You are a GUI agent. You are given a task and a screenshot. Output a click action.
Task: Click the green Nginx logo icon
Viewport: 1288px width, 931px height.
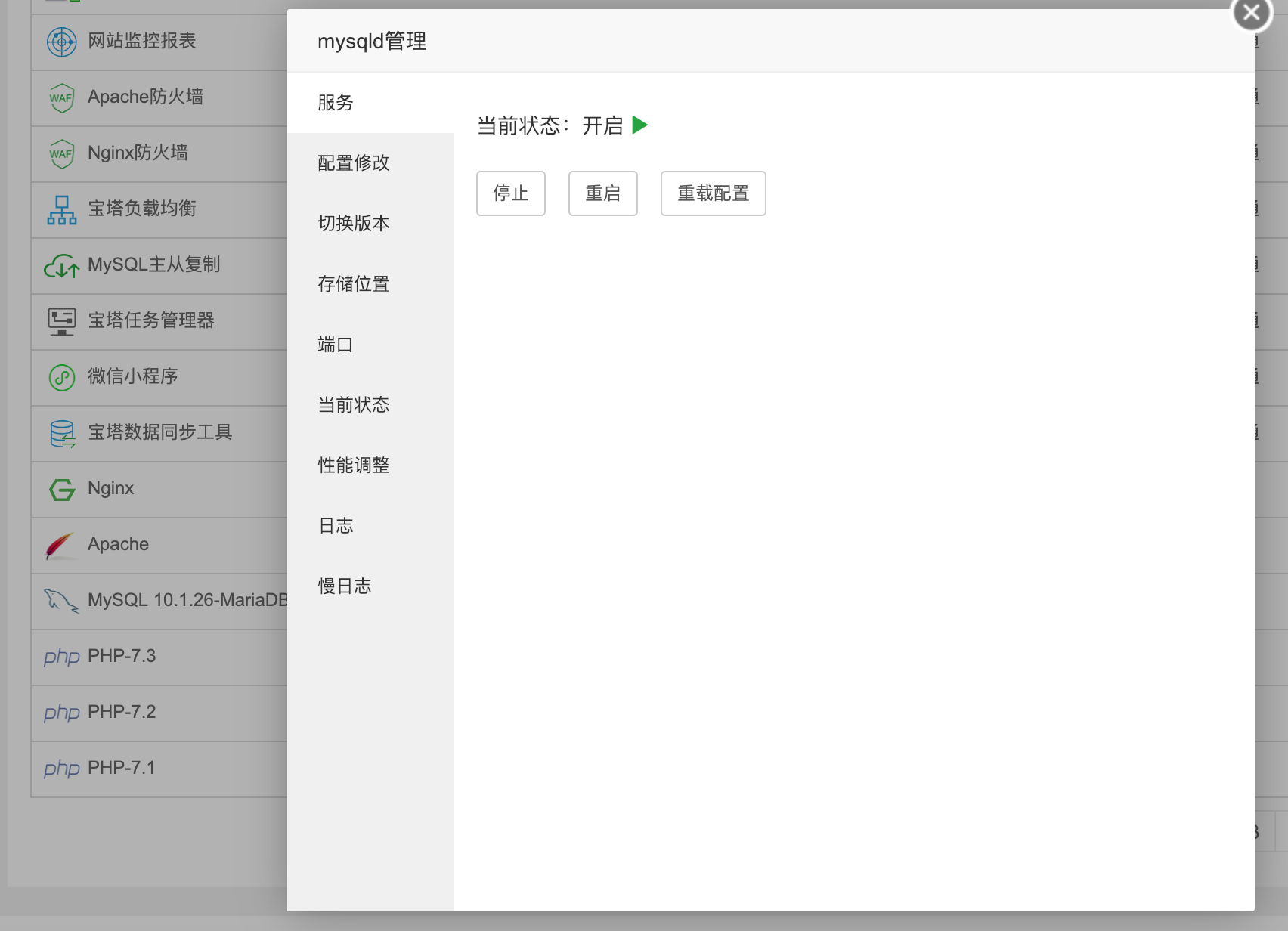pyautogui.click(x=62, y=490)
